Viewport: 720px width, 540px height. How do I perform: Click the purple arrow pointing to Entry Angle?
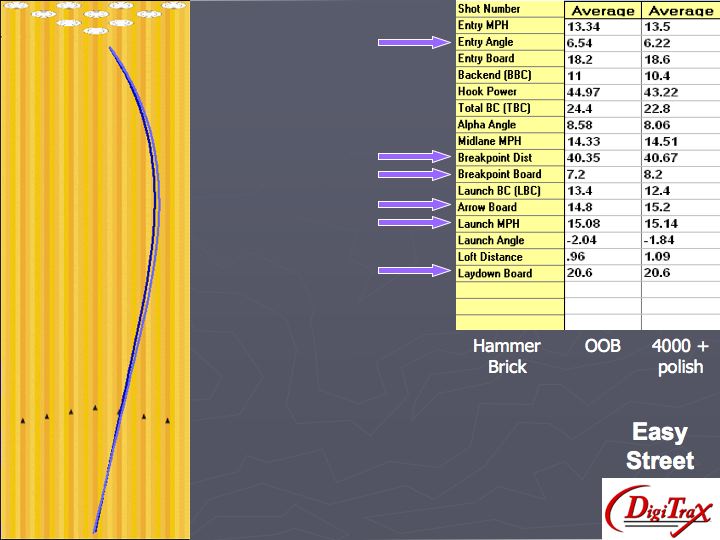(413, 42)
